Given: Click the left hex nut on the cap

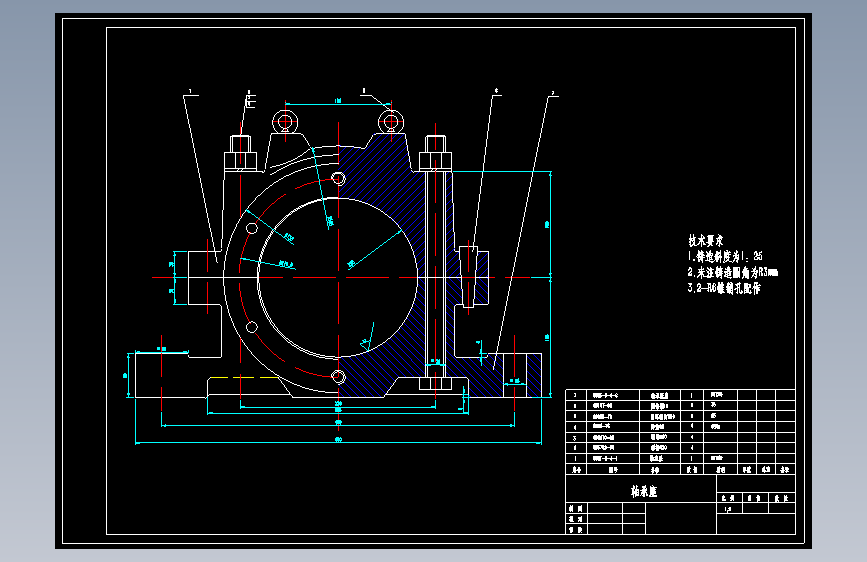Looking at the screenshot, I should click(240, 154).
